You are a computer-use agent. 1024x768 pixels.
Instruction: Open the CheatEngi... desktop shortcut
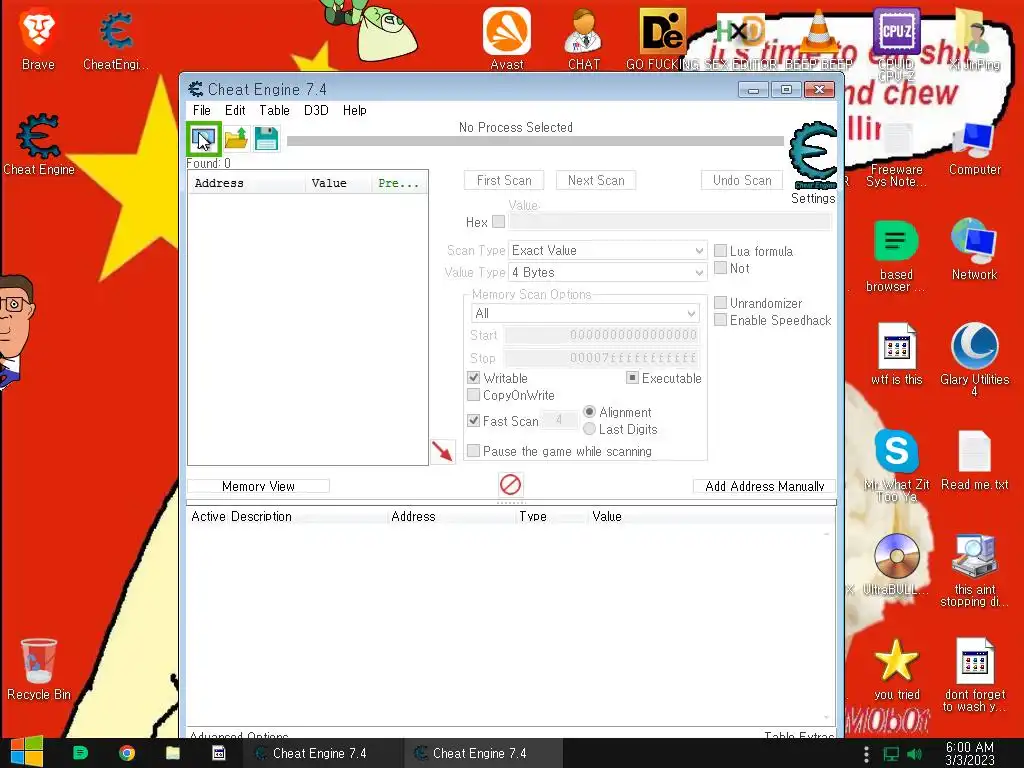116,40
